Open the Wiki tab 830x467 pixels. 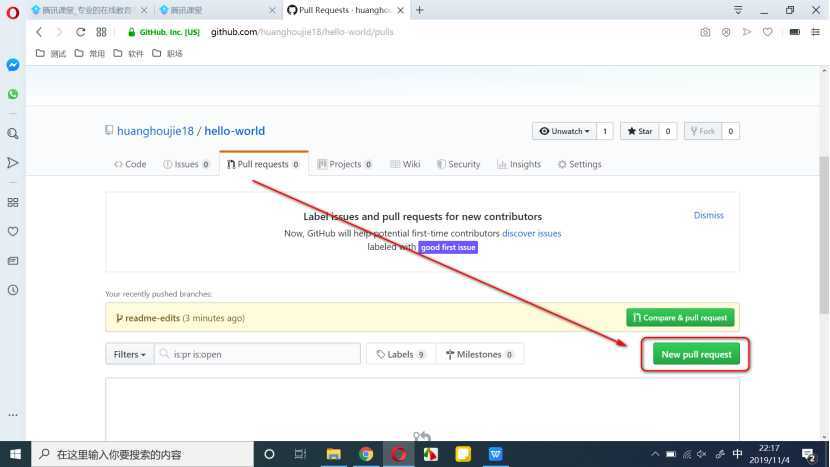(405, 164)
